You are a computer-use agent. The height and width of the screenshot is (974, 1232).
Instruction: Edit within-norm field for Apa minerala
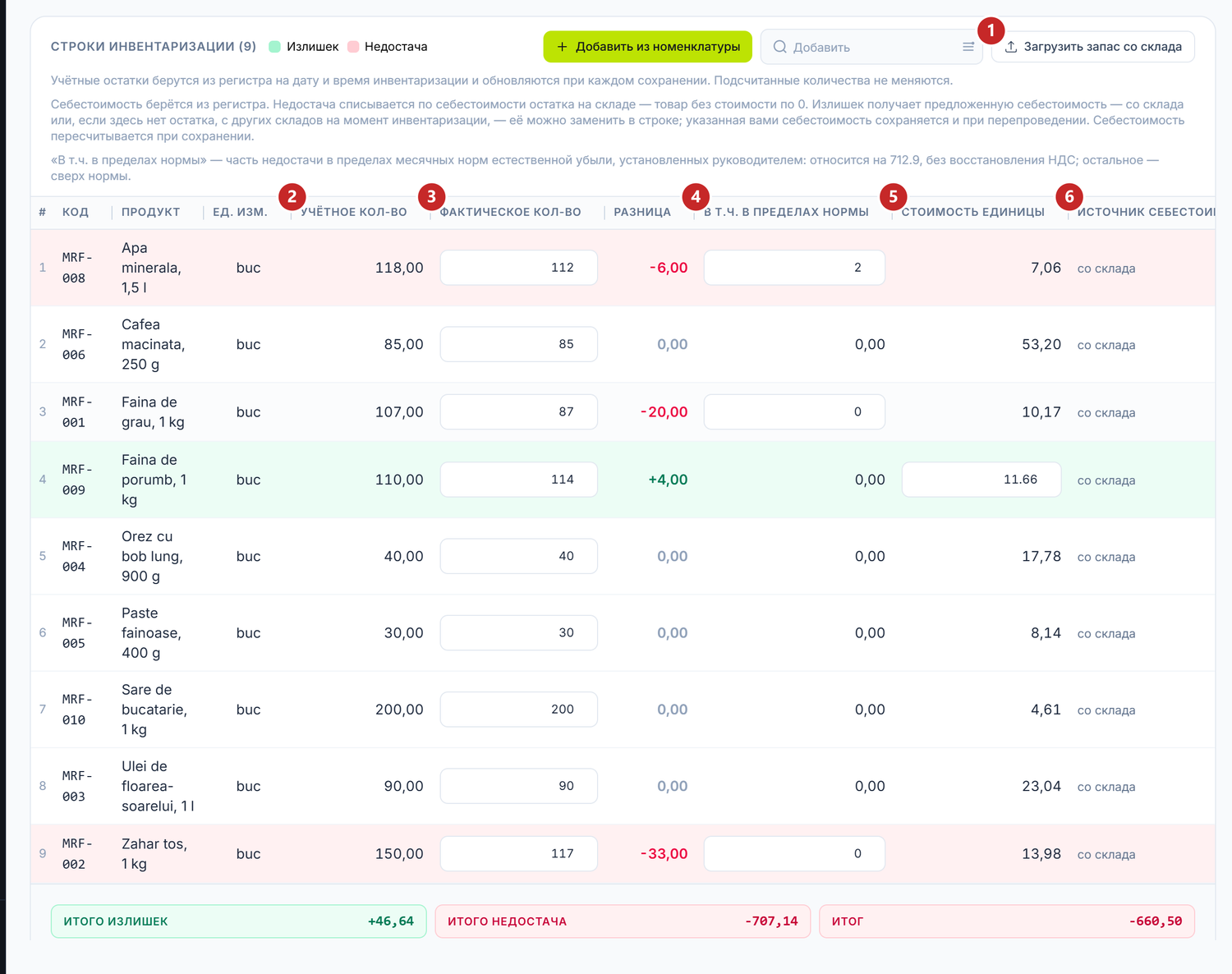[x=794, y=268]
